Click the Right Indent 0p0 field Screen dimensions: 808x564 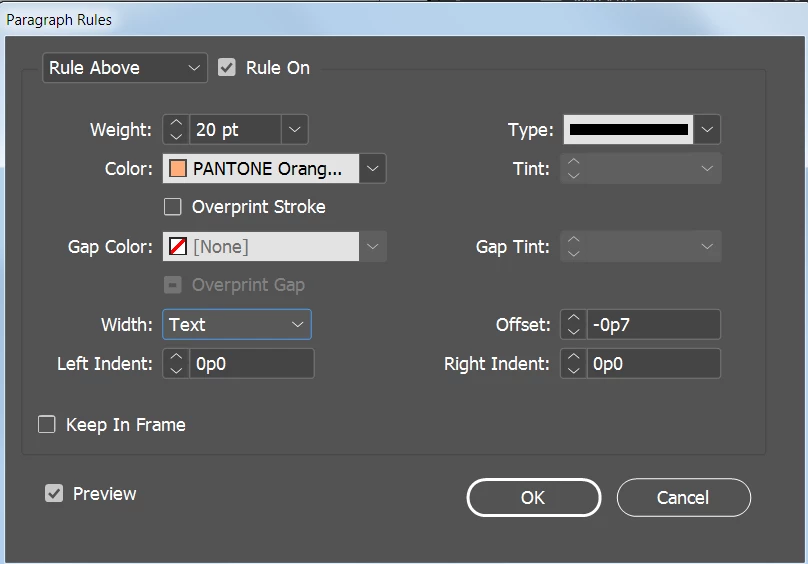click(653, 363)
